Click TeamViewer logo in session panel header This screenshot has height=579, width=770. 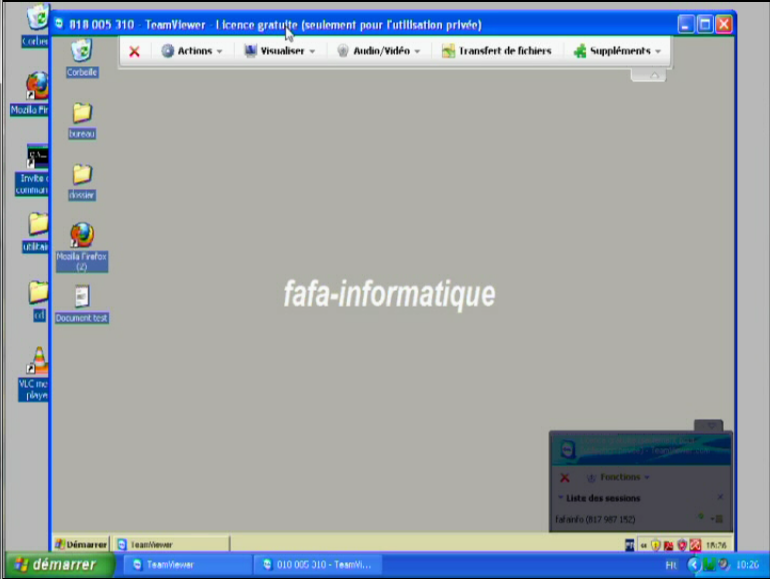(568, 449)
